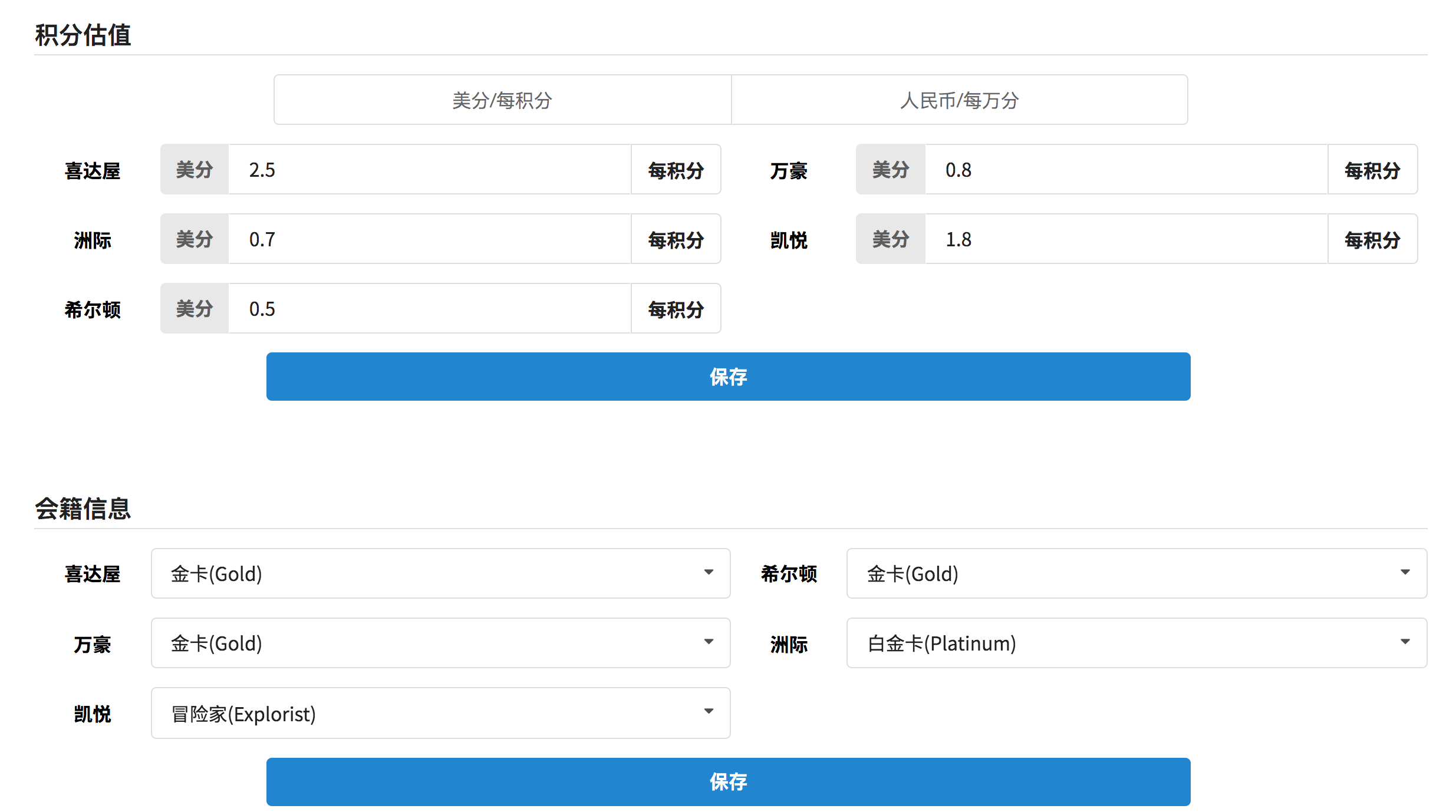Image resolution: width=1456 pixels, height=812 pixels.
Task: Click the 美分 prefix in 万豪 valuation row
Action: pyautogui.click(x=891, y=170)
